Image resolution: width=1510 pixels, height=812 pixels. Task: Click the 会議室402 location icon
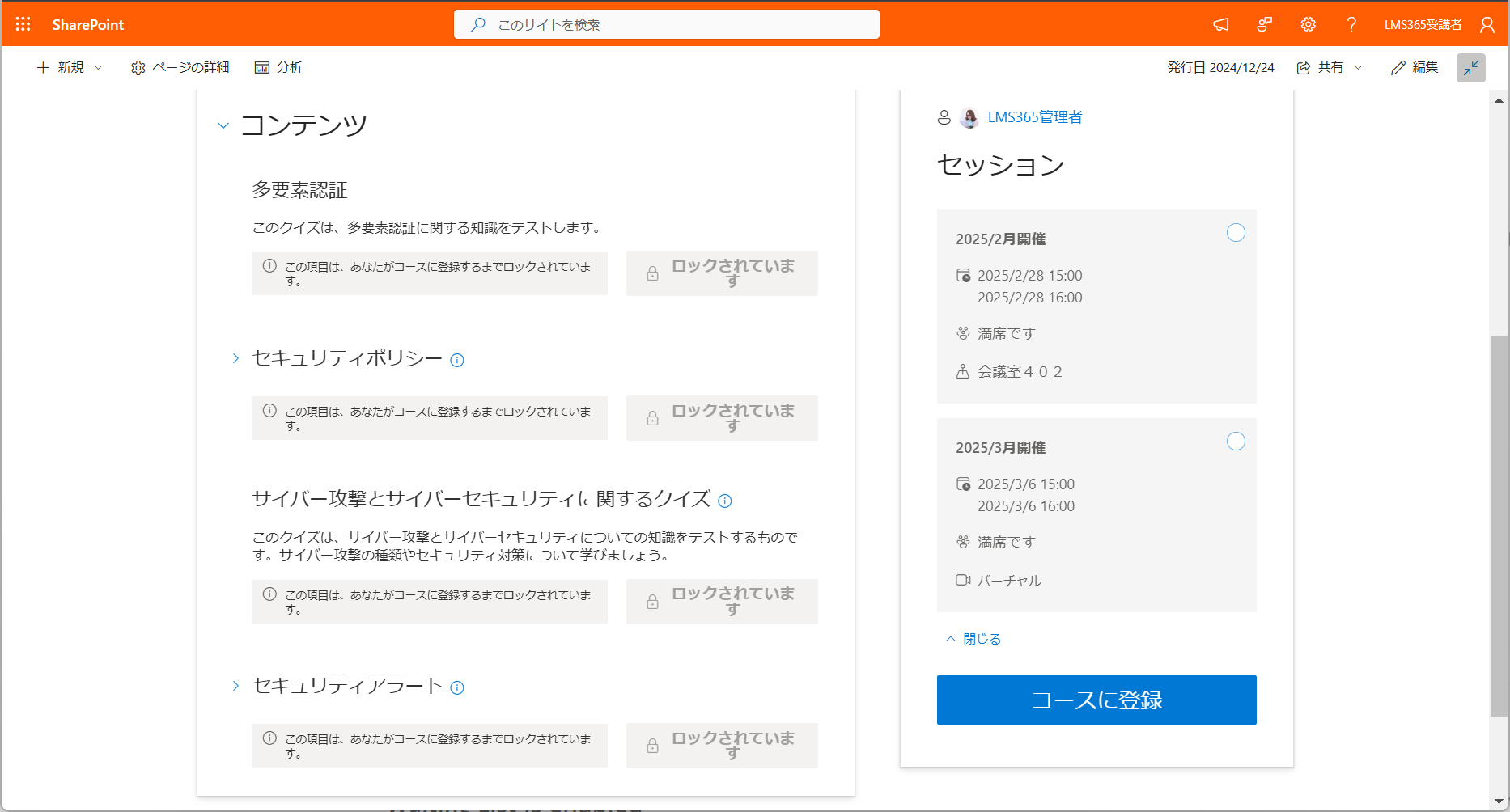pos(963,371)
